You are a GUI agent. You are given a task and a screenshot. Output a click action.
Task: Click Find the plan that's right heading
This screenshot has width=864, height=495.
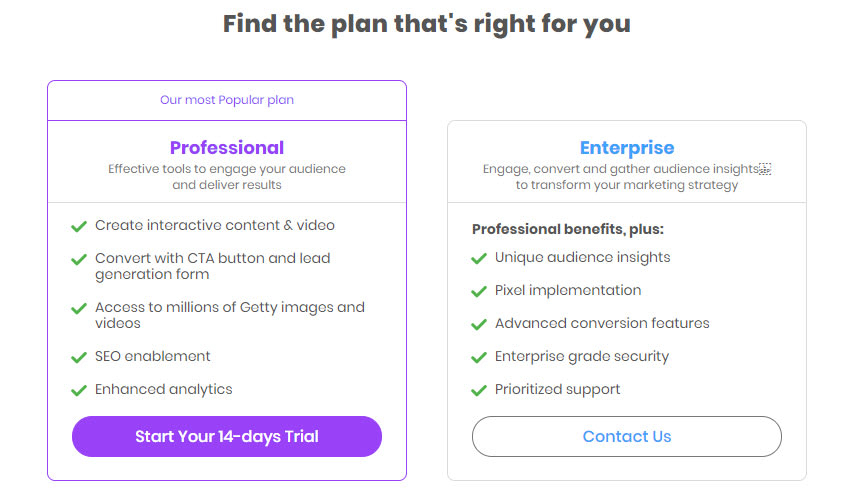tap(426, 24)
